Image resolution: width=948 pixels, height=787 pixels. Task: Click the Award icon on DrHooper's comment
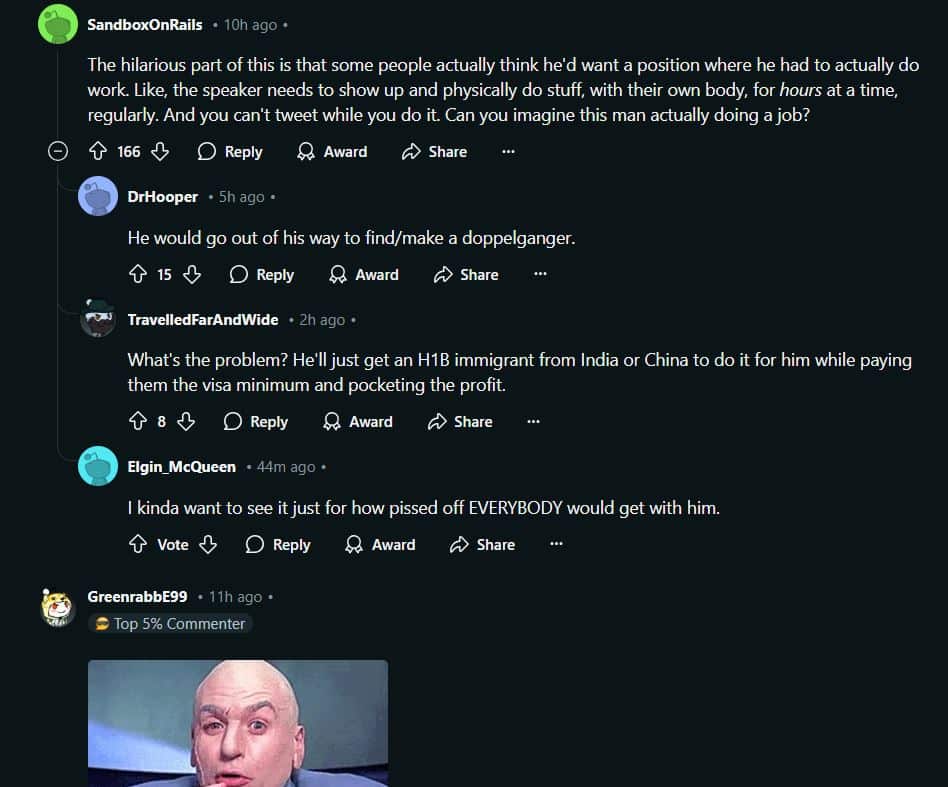(337, 274)
